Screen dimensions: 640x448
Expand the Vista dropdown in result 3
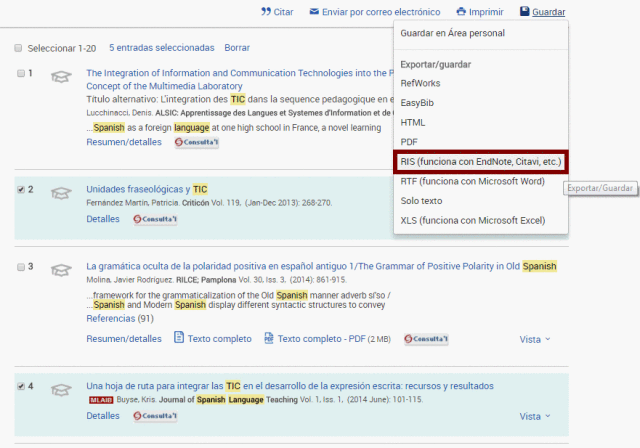(x=534, y=339)
